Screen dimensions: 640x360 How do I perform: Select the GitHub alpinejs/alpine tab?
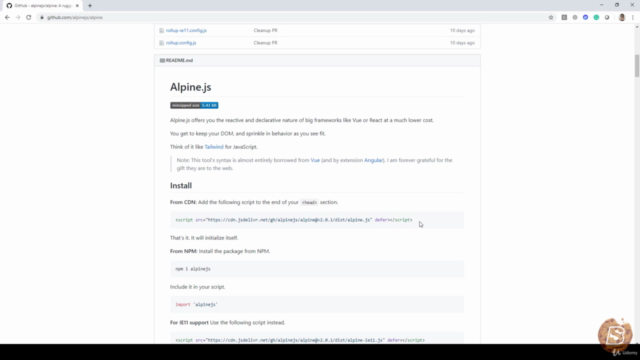pyautogui.click(x=42, y=6)
